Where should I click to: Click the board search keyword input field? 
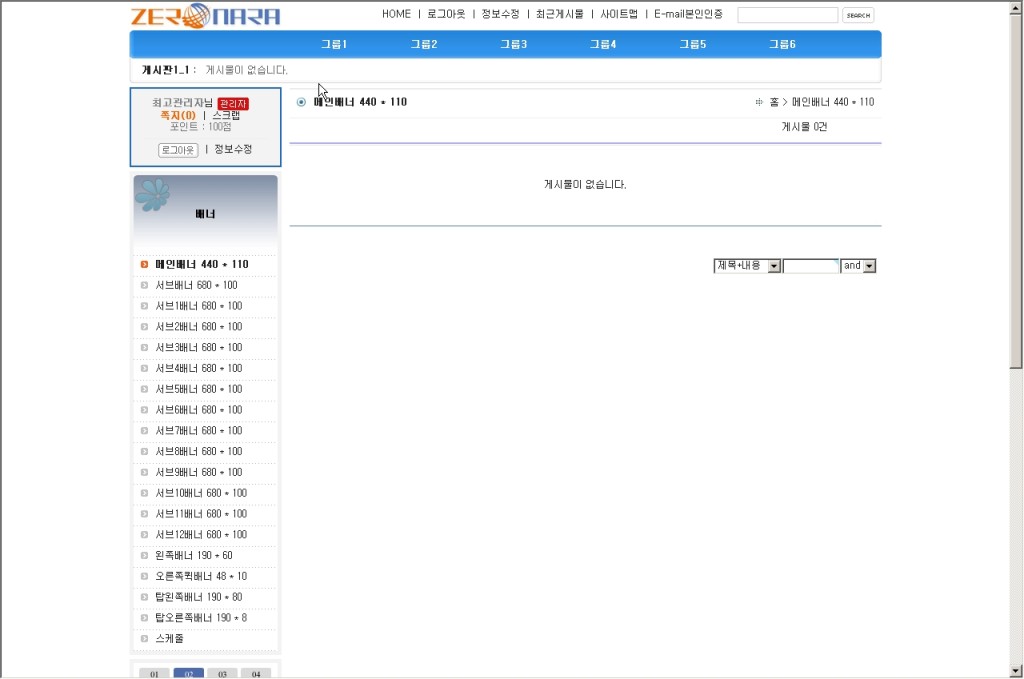click(810, 266)
